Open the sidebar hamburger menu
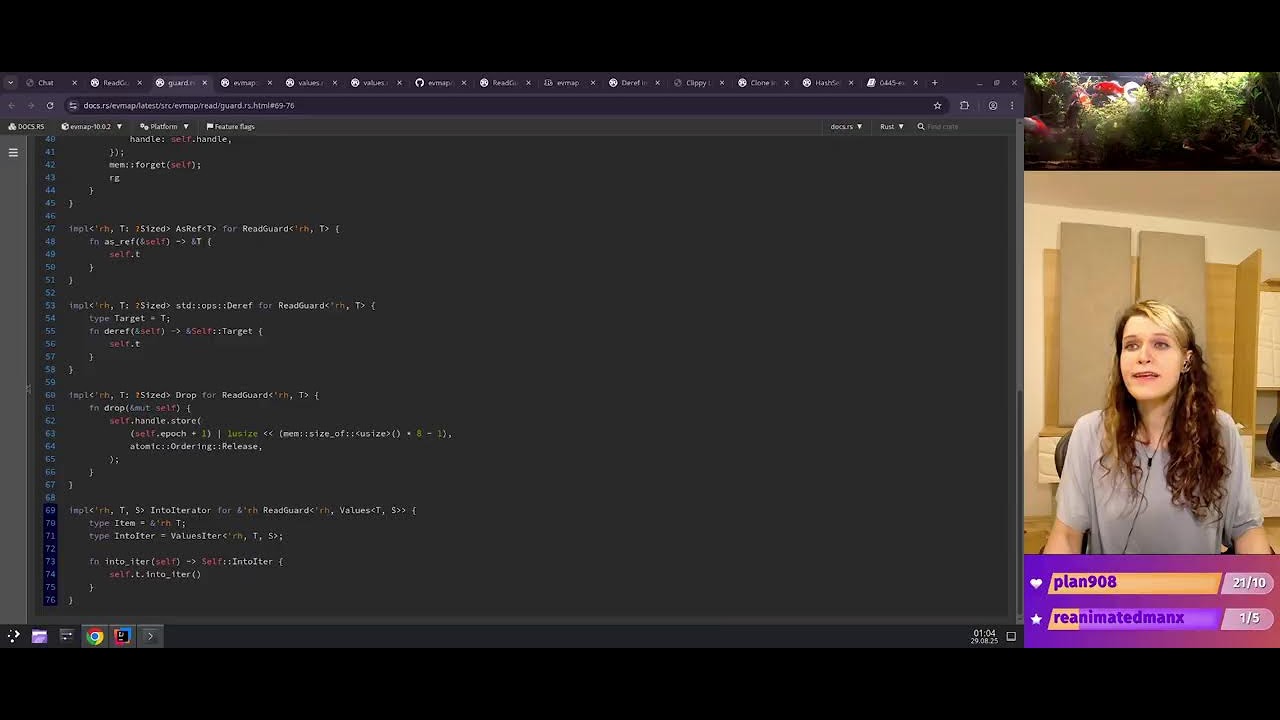The width and height of the screenshot is (1280, 720). click(13, 153)
